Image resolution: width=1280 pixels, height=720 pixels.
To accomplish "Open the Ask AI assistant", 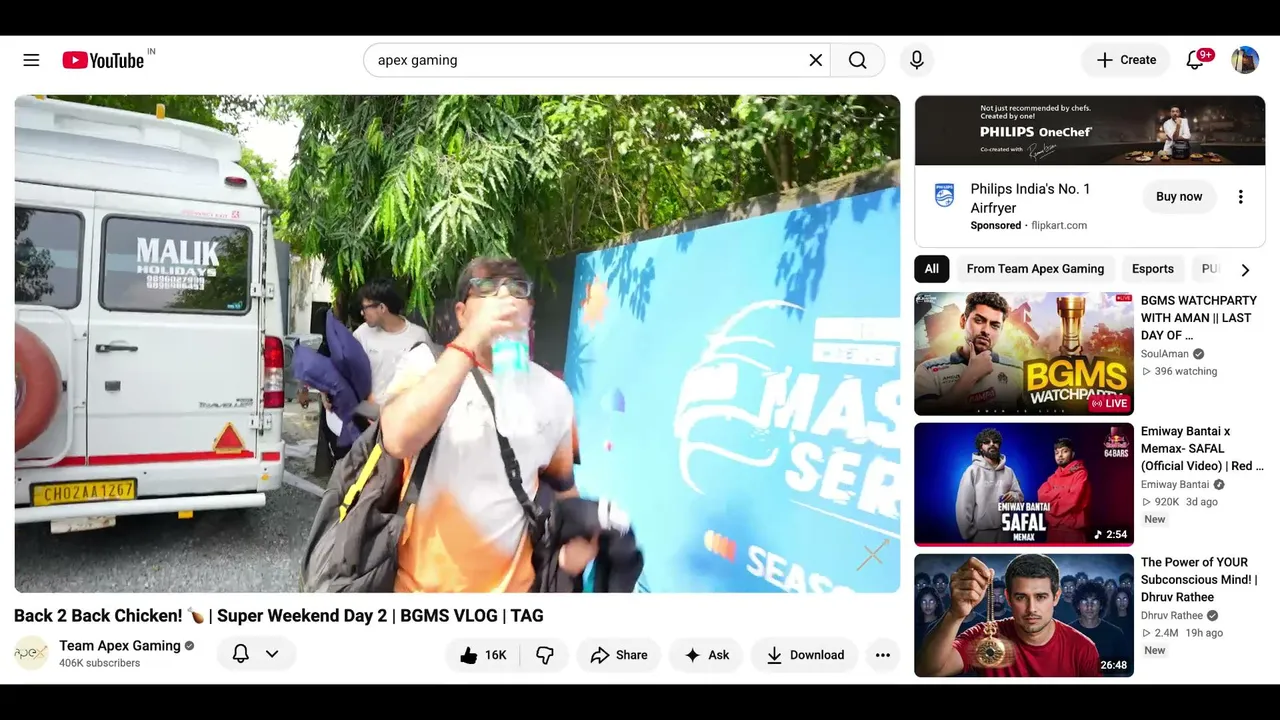I will [x=706, y=655].
